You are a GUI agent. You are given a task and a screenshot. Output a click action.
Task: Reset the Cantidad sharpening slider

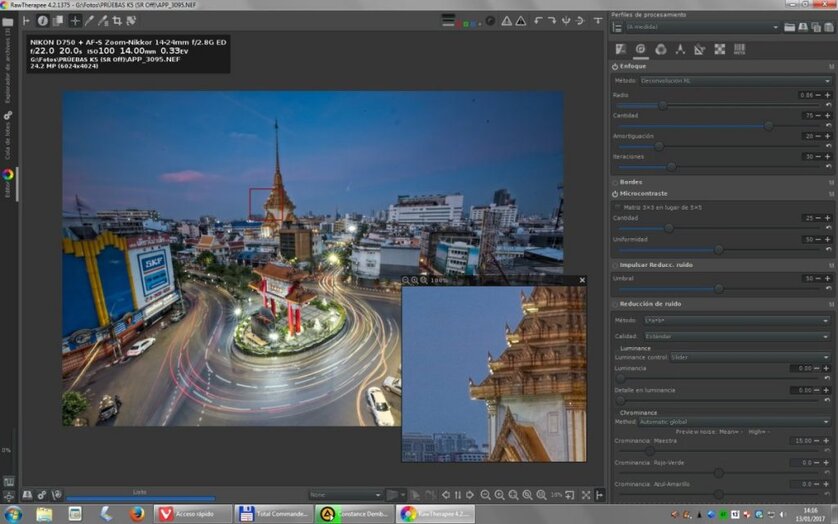pos(827,126)
